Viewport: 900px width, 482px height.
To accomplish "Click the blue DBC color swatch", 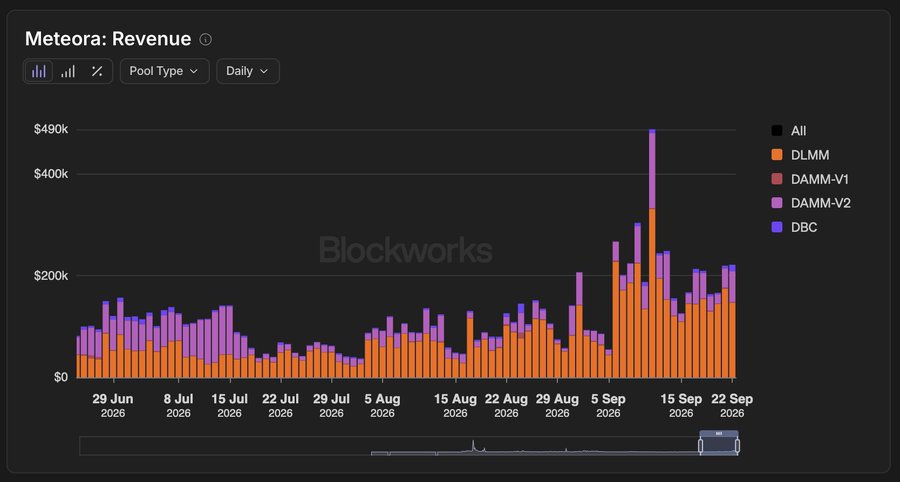I will click(x=777, y=227).
